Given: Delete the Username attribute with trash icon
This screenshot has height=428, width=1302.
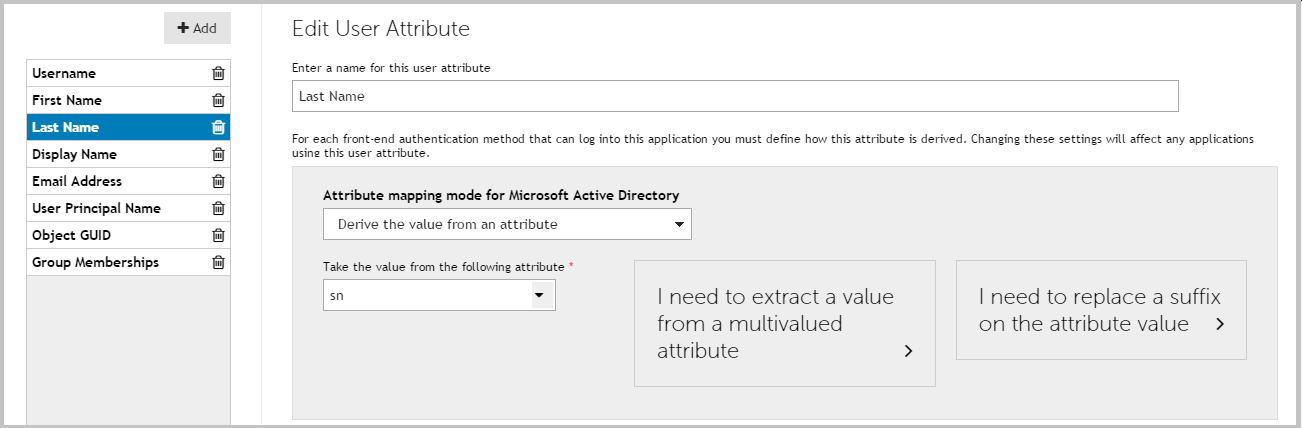Looking at the screenshot, I should pos(218,73).
